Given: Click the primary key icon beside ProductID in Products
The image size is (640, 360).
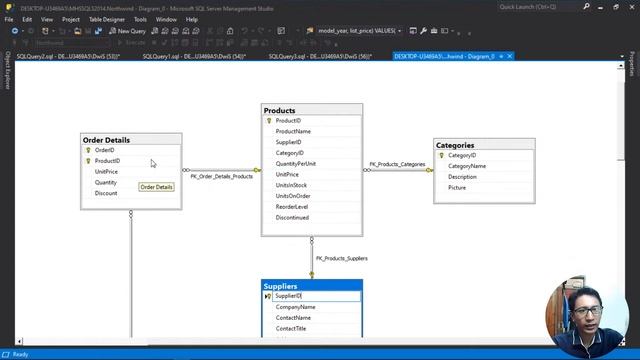Looking at the screenshot, I should 269,121.
